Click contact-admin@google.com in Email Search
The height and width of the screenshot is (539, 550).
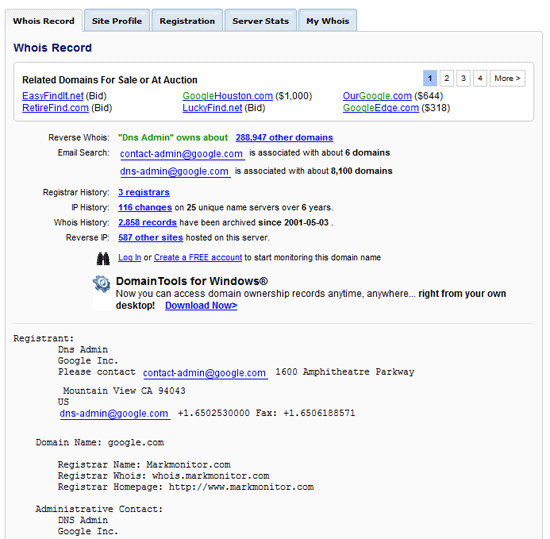click(181, 154)
